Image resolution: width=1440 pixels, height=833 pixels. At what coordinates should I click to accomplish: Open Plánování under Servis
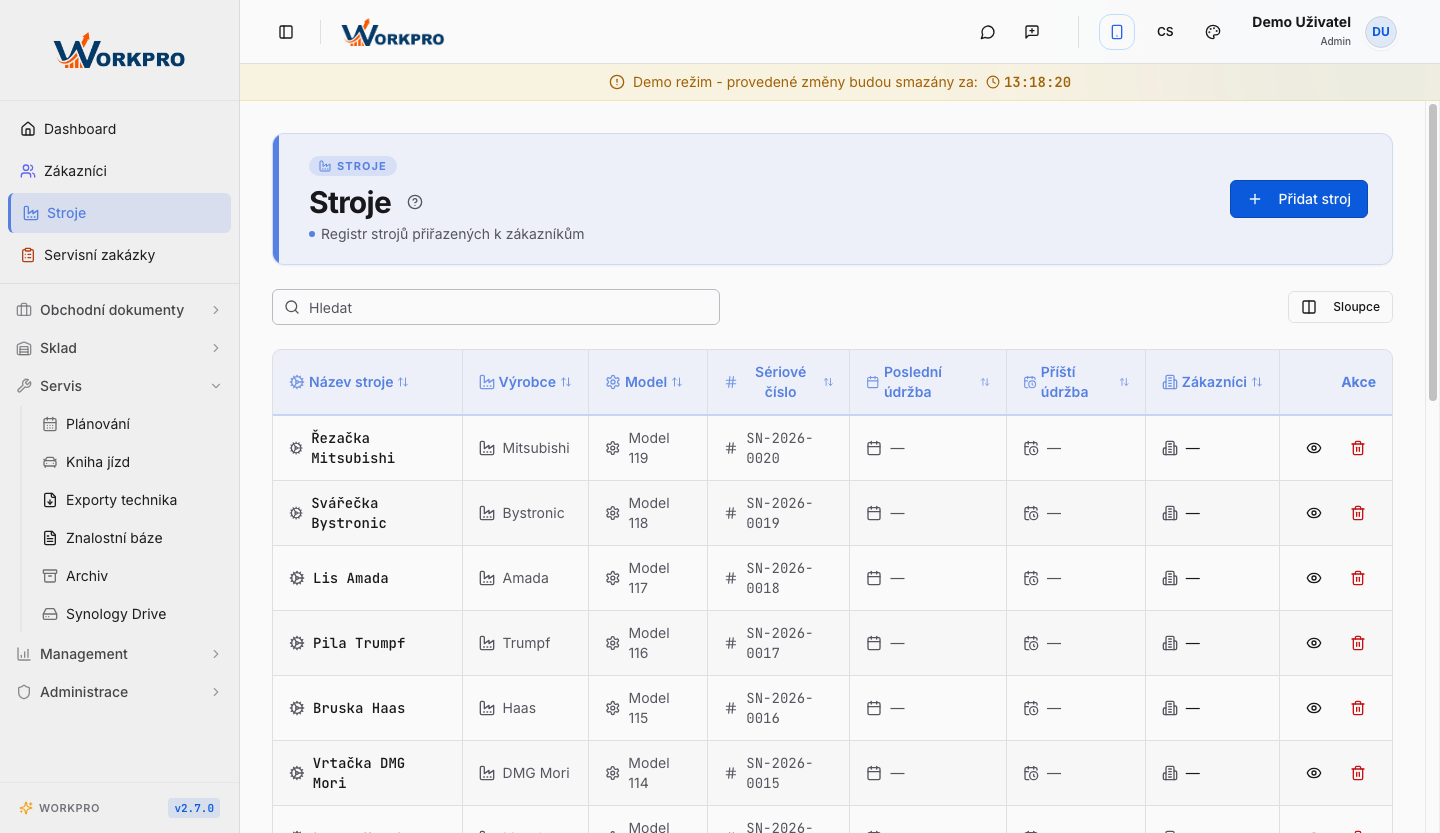click(x=132, y=424)
